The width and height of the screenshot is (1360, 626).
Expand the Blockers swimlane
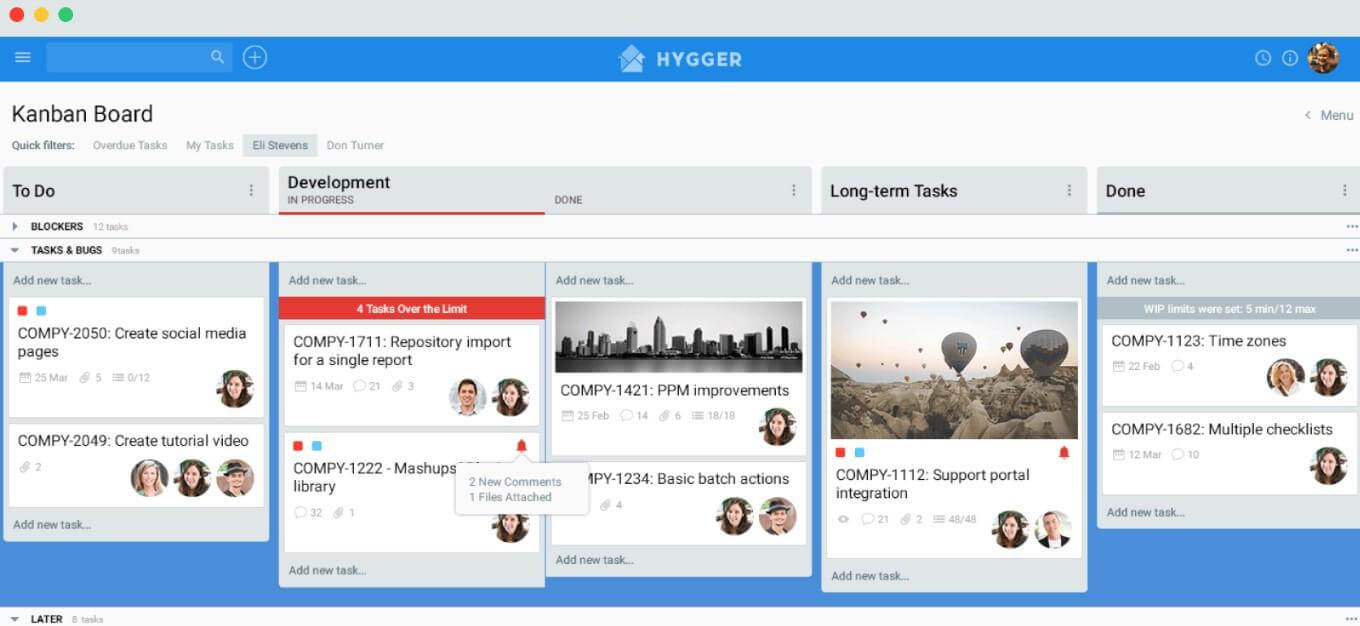click(x=15, y=227)
